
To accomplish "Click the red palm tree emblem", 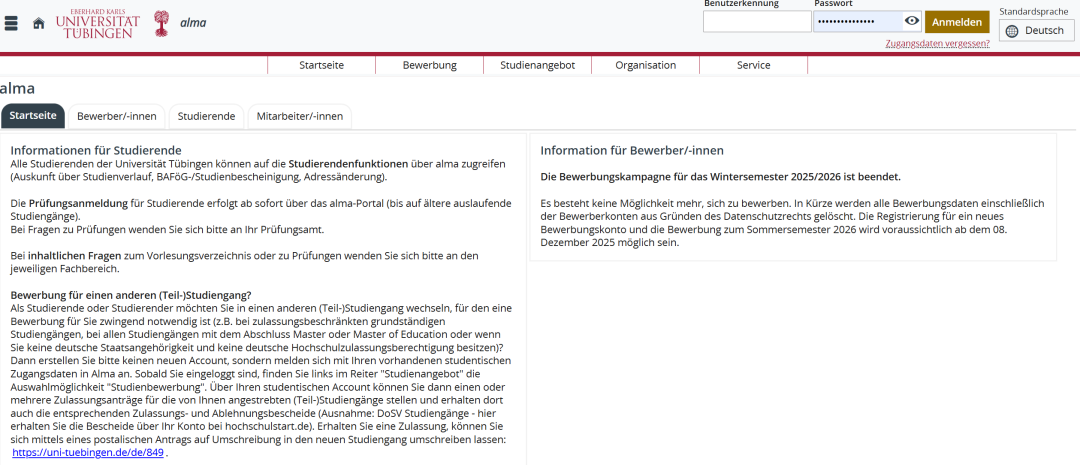I will [x=161, y=23].
